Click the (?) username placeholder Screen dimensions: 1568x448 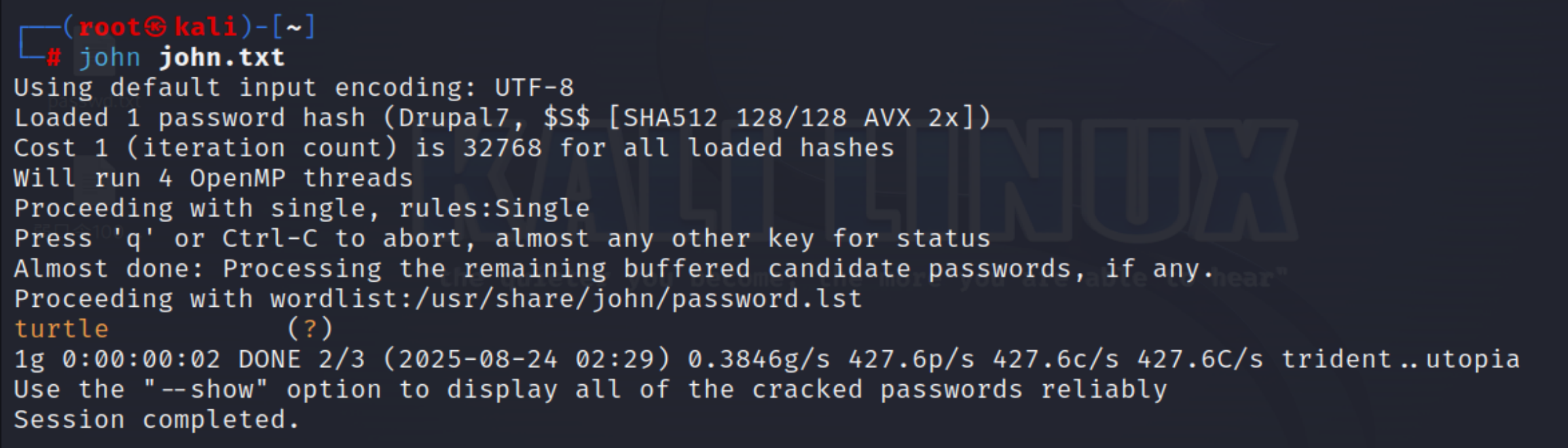[310, 329]
